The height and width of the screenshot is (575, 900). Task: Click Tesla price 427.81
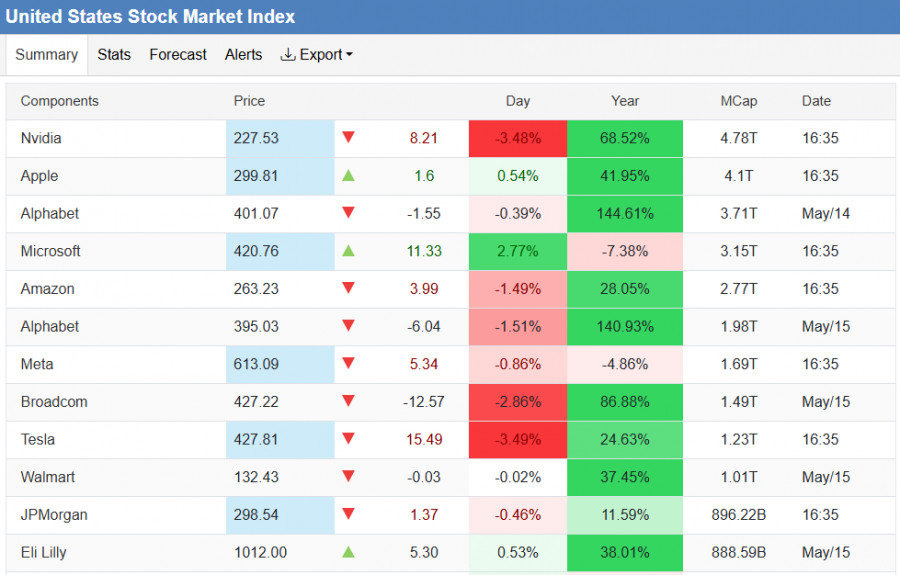click(x=256, y=440)
